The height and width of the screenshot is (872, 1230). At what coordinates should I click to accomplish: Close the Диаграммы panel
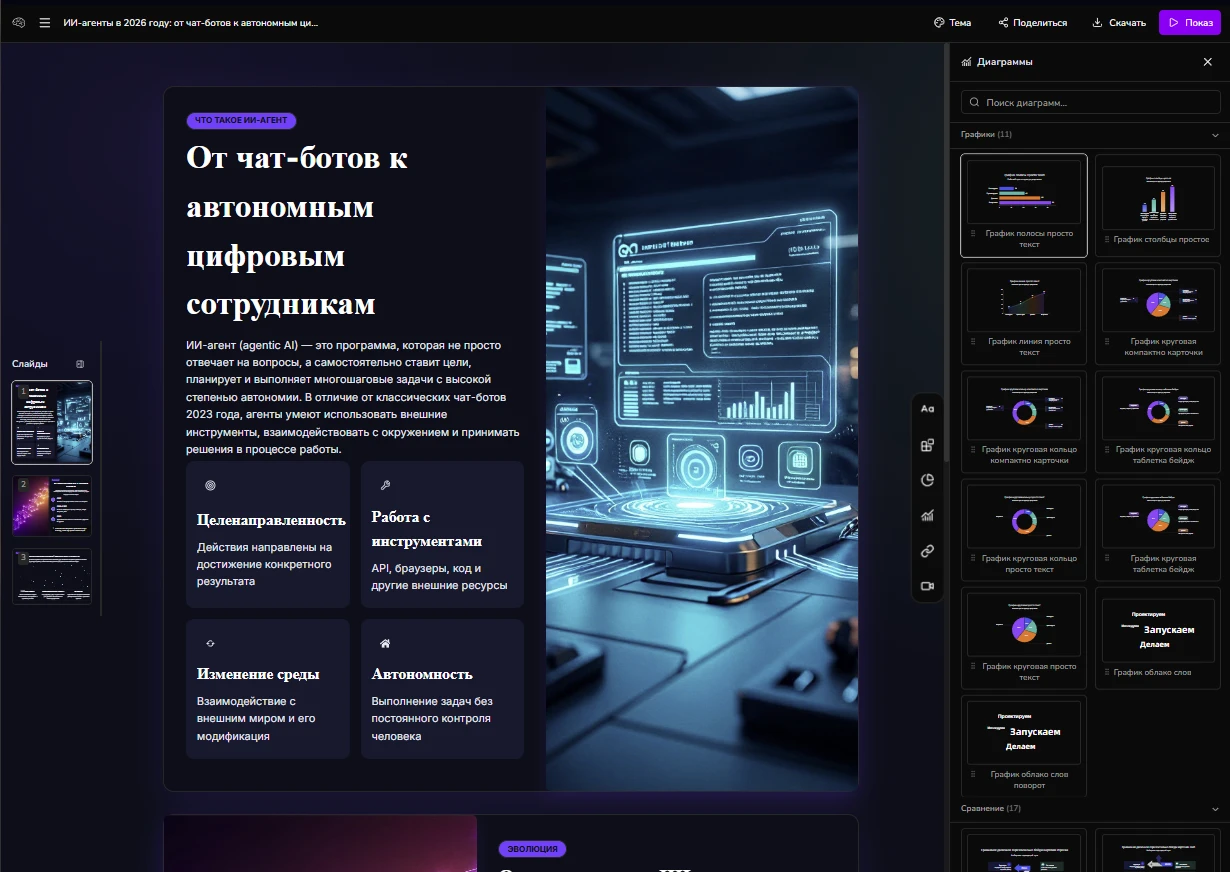pos(1207,62)
